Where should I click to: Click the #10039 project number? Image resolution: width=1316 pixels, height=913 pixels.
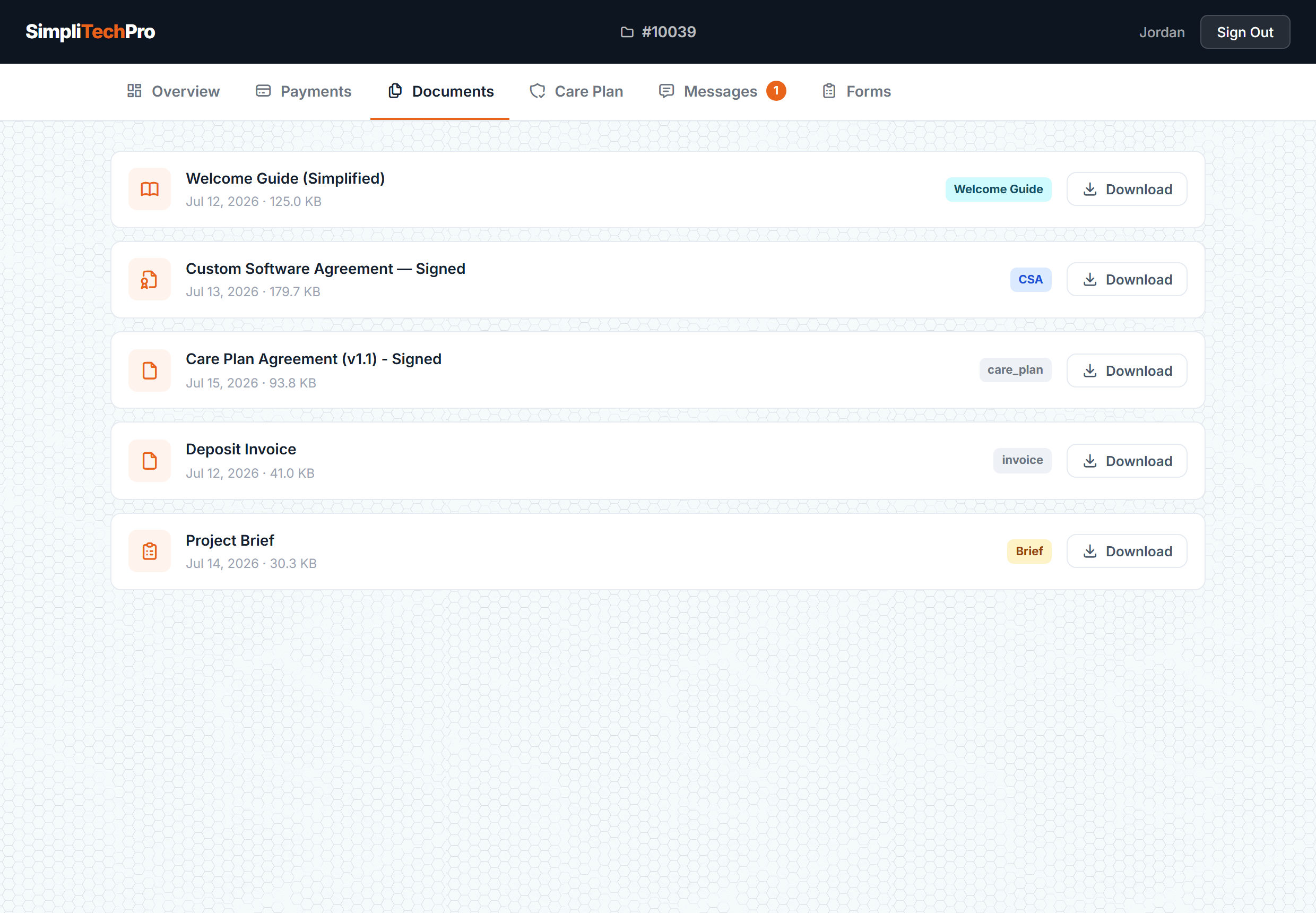pos(669,32)
